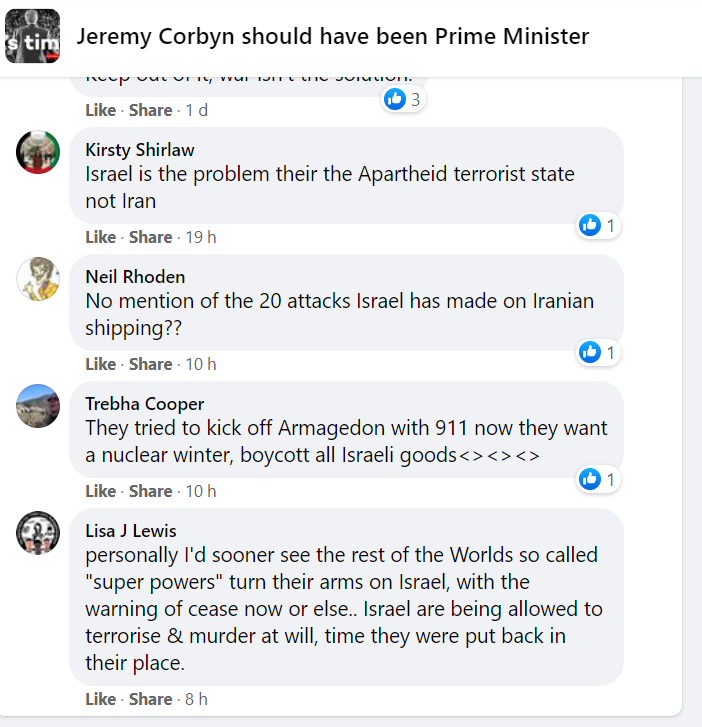Screen dimensions: 702x727
Task: Open Kirsty Shirlaw's profile name link
Action: (140, 150)
